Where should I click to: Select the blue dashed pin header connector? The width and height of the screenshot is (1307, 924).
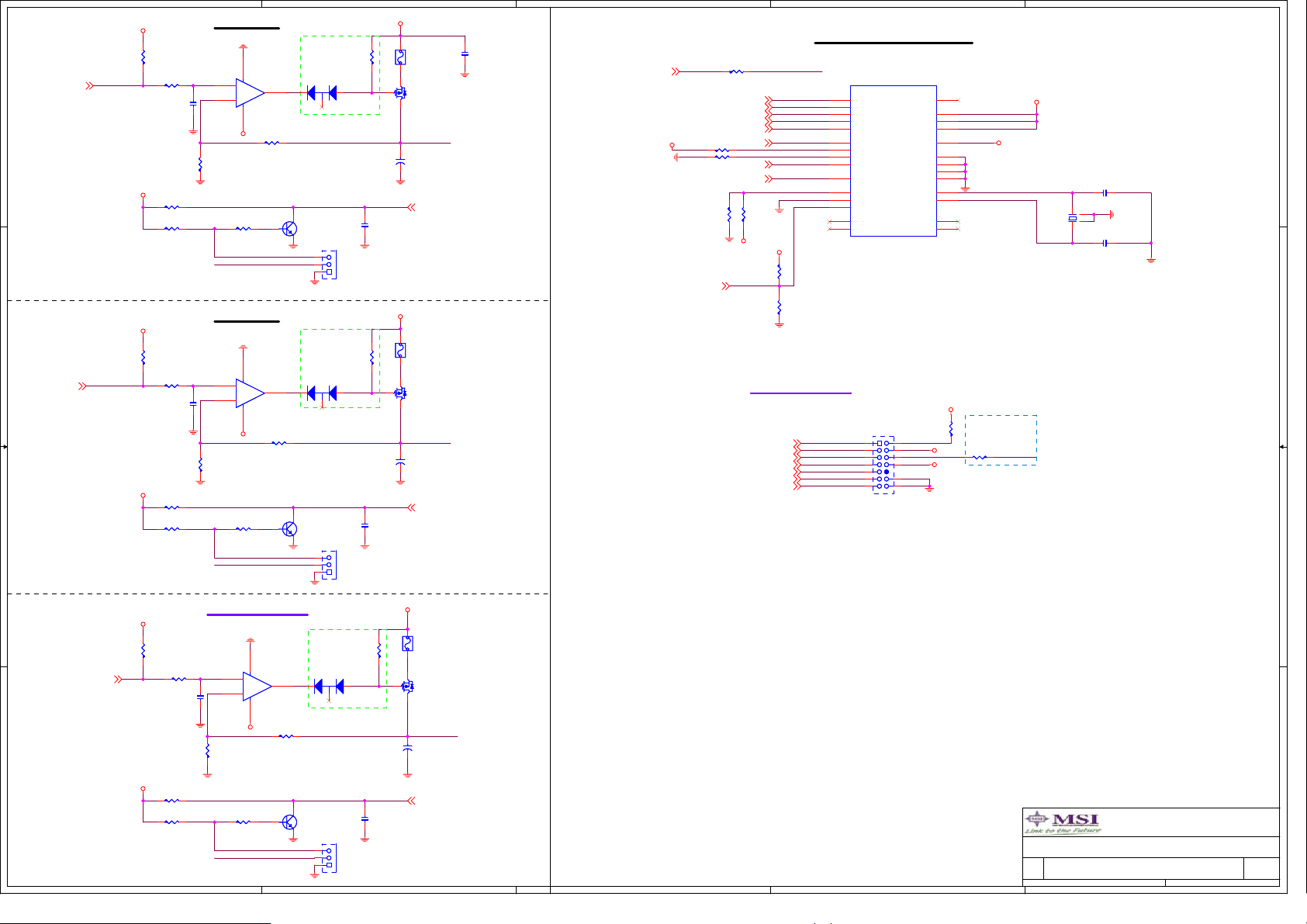[883, 465]
